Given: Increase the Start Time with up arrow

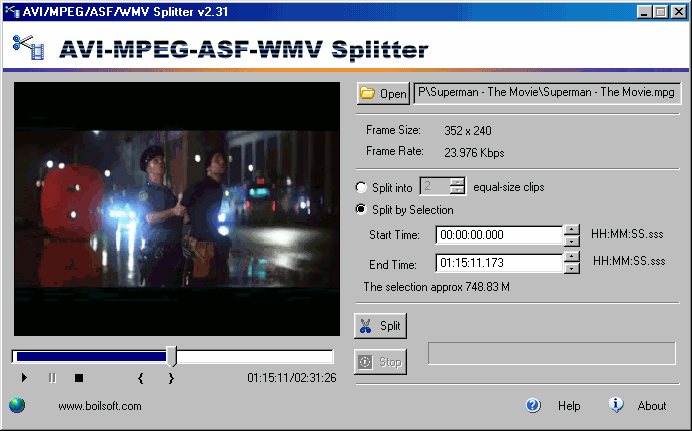Looking at the screenshot, I should tap(571, 230).
